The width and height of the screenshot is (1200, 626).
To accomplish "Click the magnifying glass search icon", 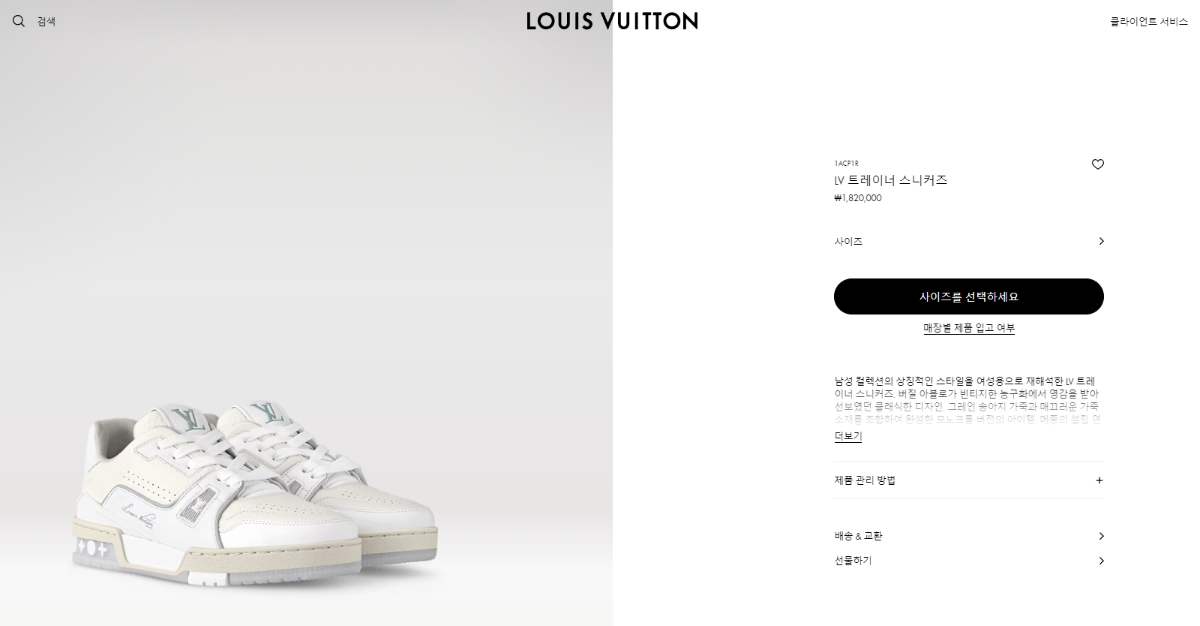I will click(18, 21).
